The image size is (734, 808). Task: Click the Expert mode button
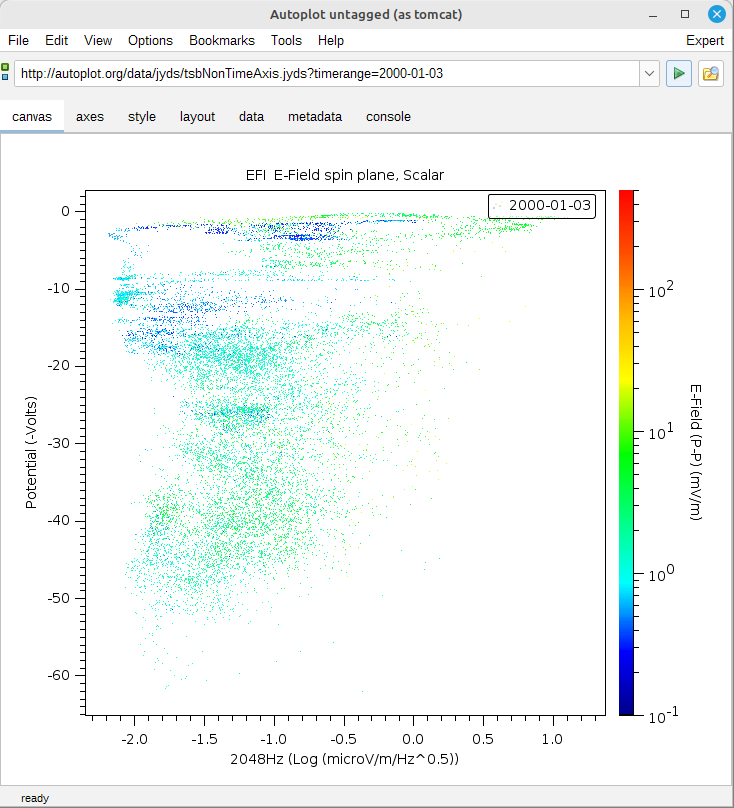click(704, 40)
